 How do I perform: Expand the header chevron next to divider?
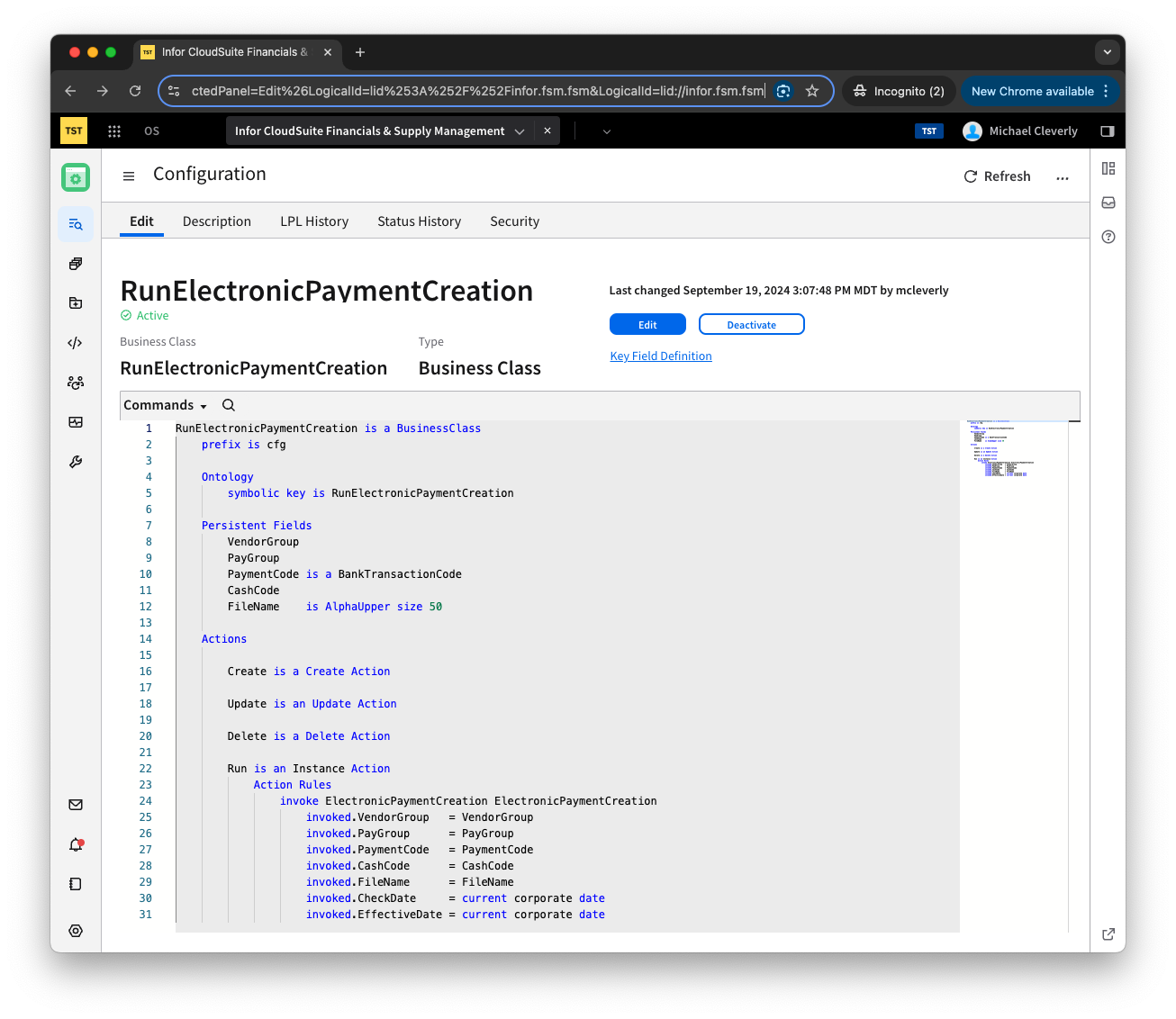[607, 131]
